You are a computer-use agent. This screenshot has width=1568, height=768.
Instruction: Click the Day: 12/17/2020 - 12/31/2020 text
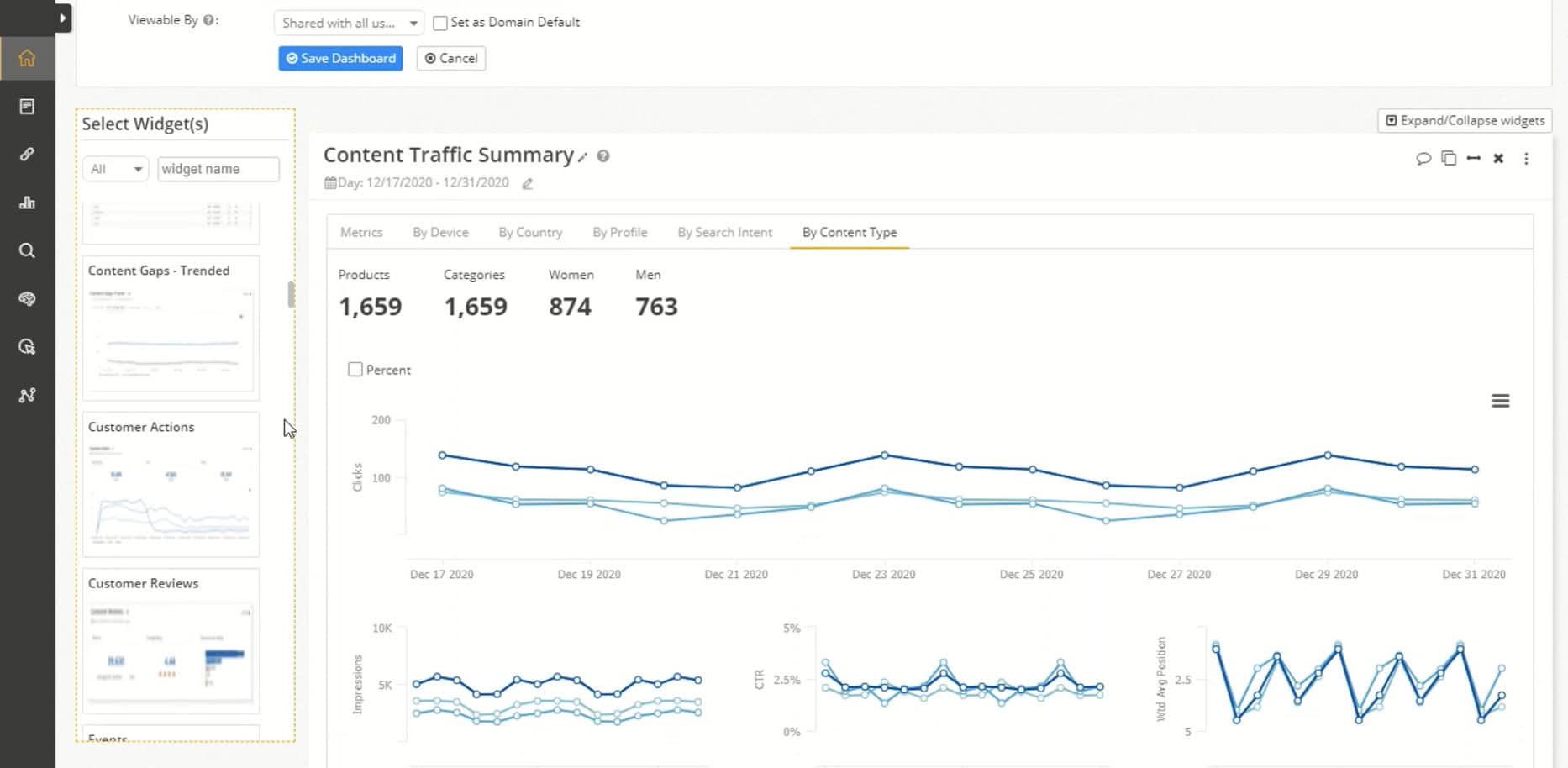(x=424, y=182)
